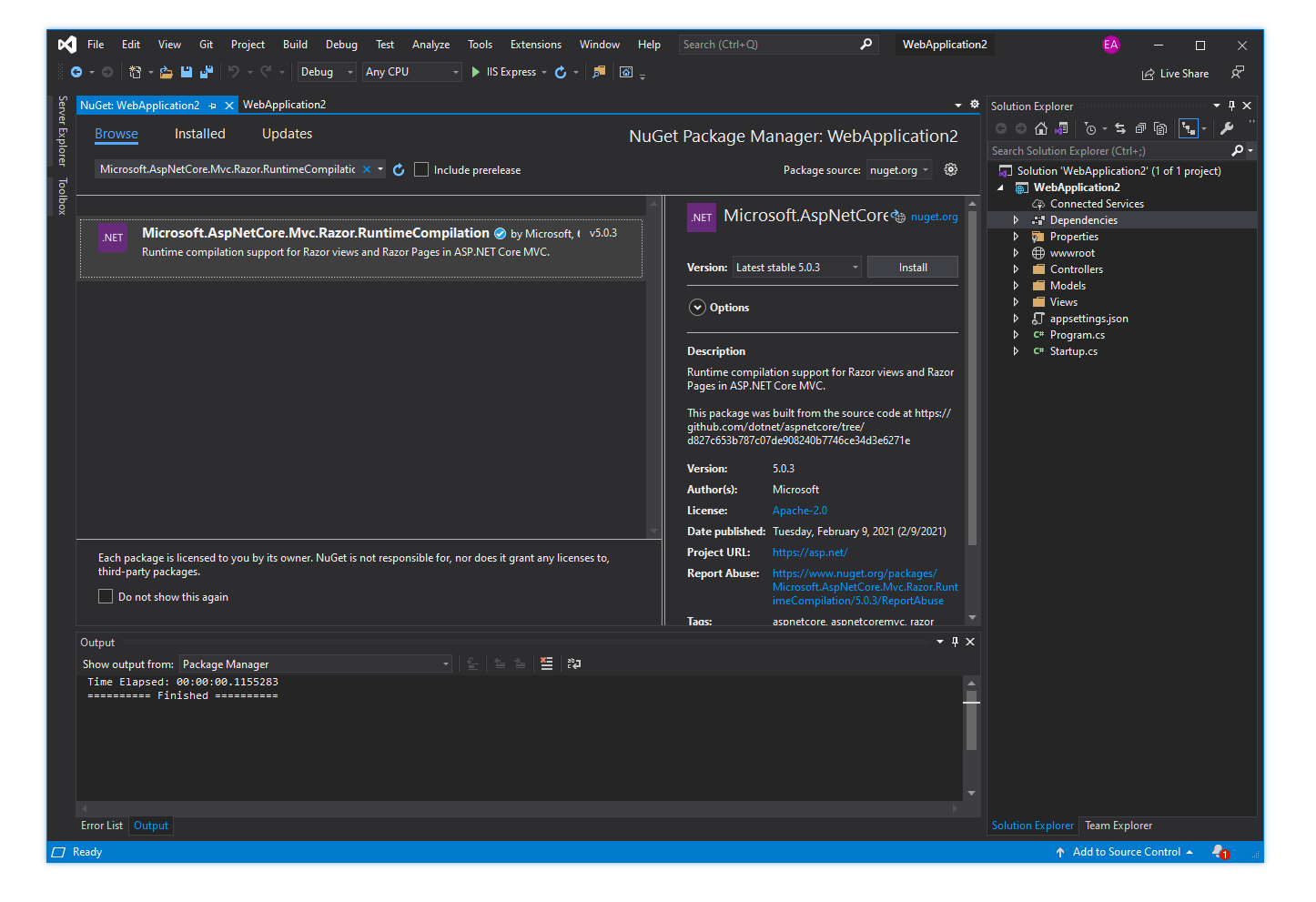Open the Debug configuration dropdown
The image size is (1316, 902).
(327, 72)
